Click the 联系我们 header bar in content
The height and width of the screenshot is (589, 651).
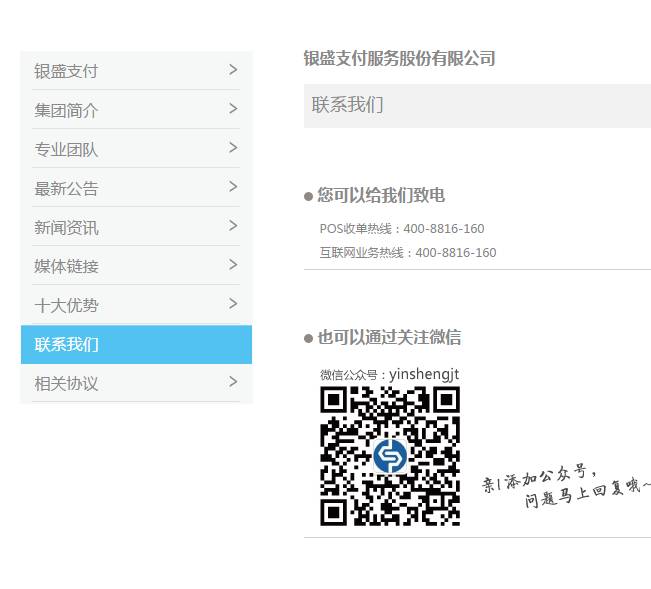click(x=477, y=105)
